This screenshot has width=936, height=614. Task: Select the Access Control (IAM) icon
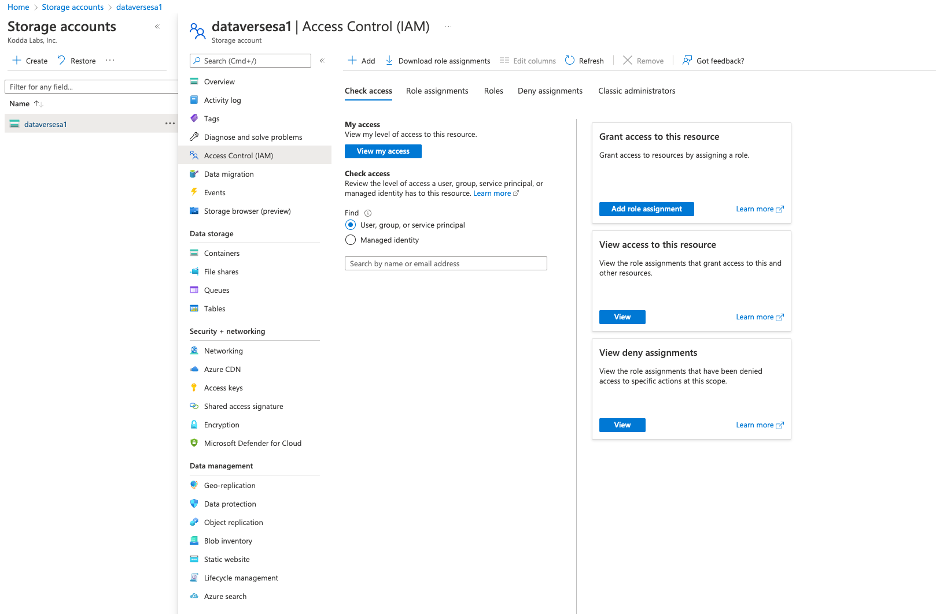pyautogui.click(x=194, y=155)
